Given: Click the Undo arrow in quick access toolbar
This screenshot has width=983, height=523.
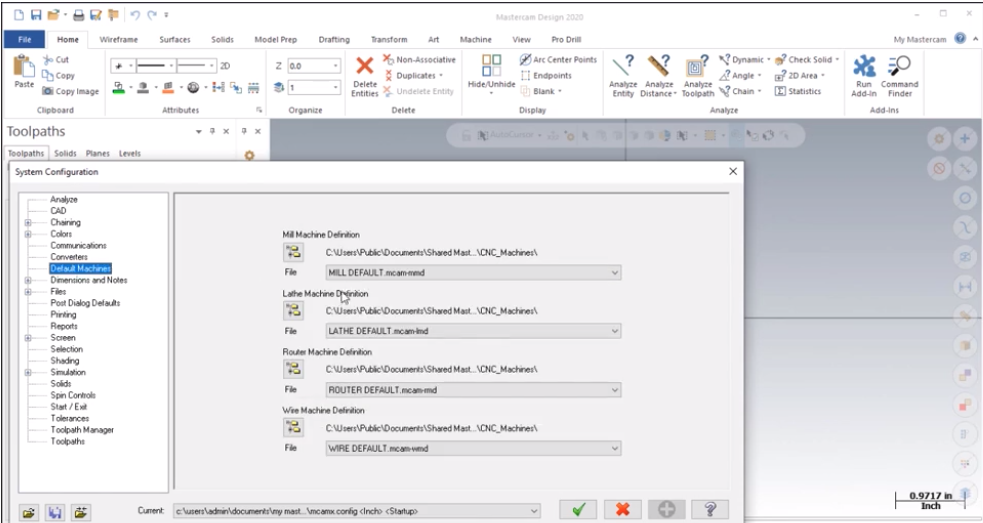Looking at the screenshot, I should 135,14.
